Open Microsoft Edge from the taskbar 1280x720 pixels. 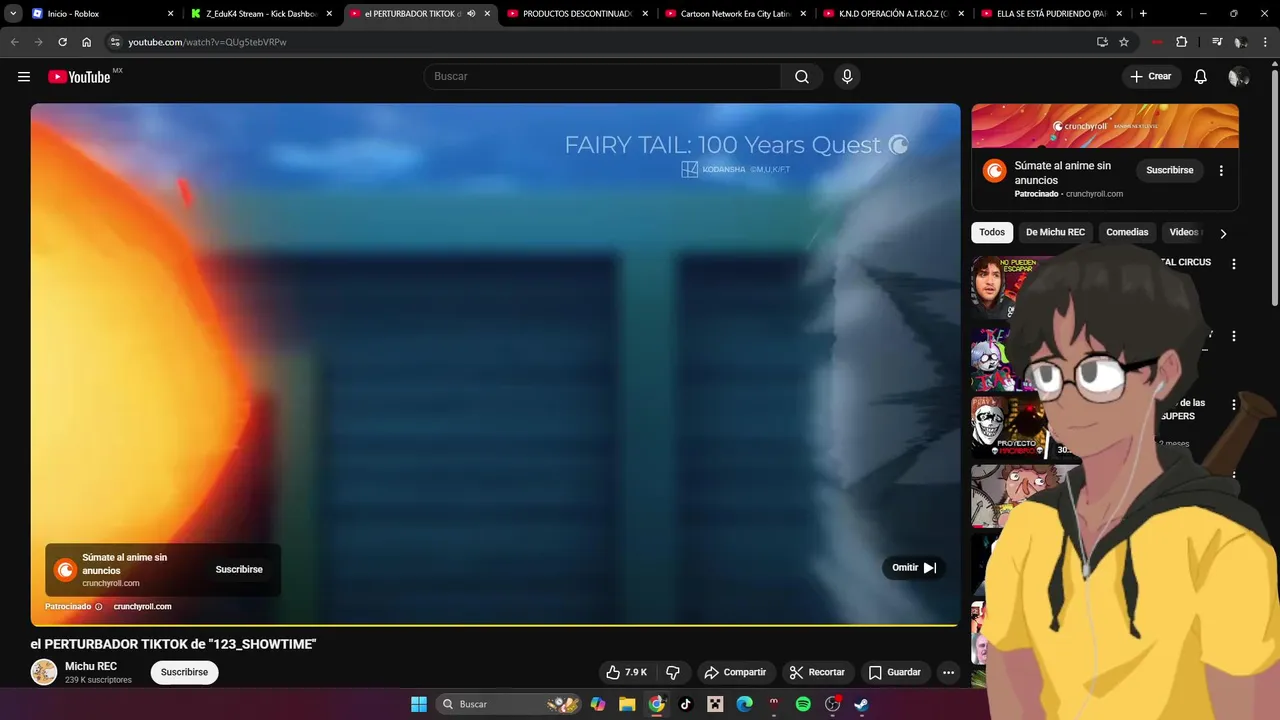pyautogui.click(x=744, y=704)
